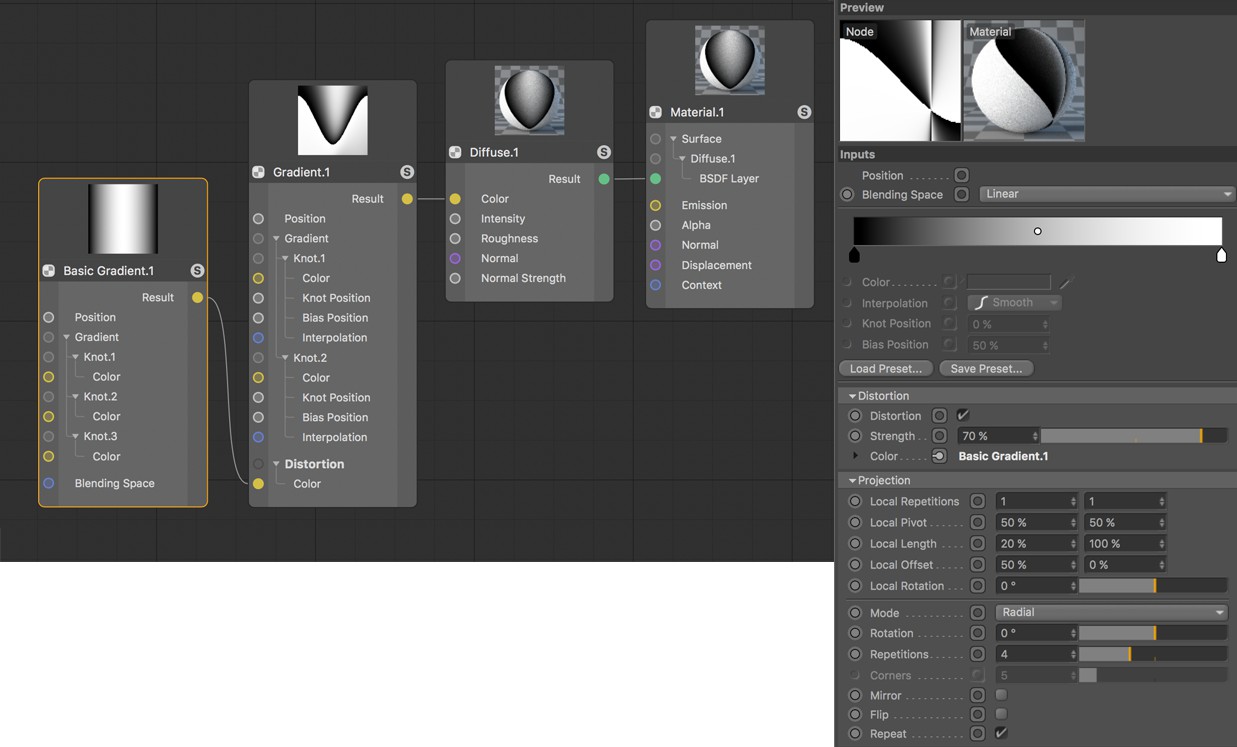Click the S icon on Basic Gradient.1 node
The width and height of the screenshot is (1237, 747).
197,271
